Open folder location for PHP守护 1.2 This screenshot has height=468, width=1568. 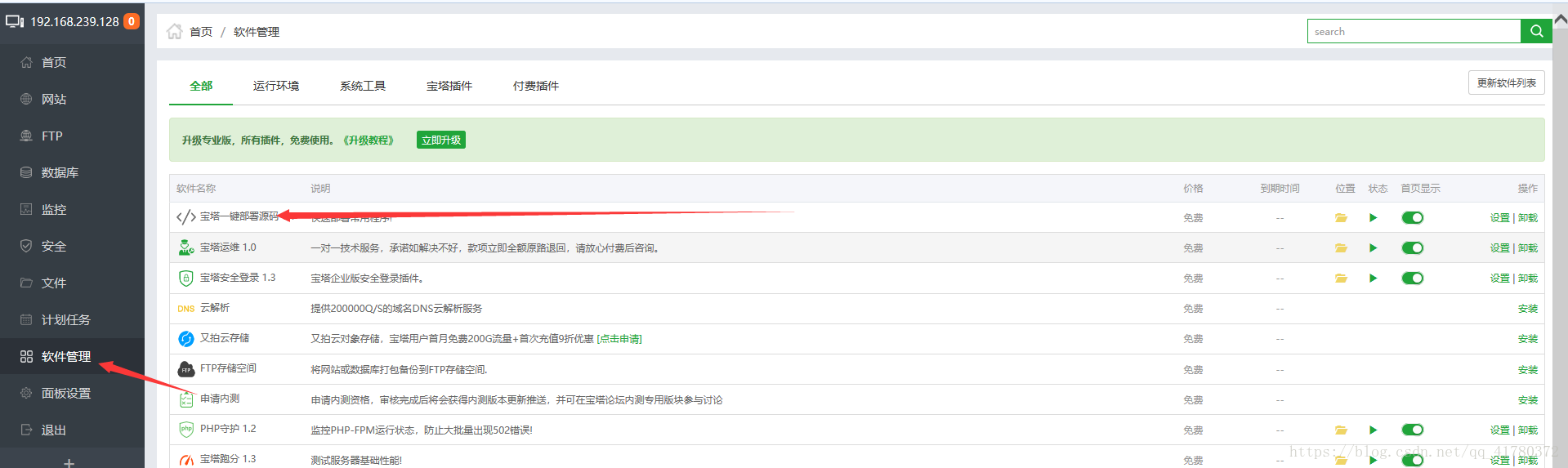pyautogui.click(x=1341, y=430)
